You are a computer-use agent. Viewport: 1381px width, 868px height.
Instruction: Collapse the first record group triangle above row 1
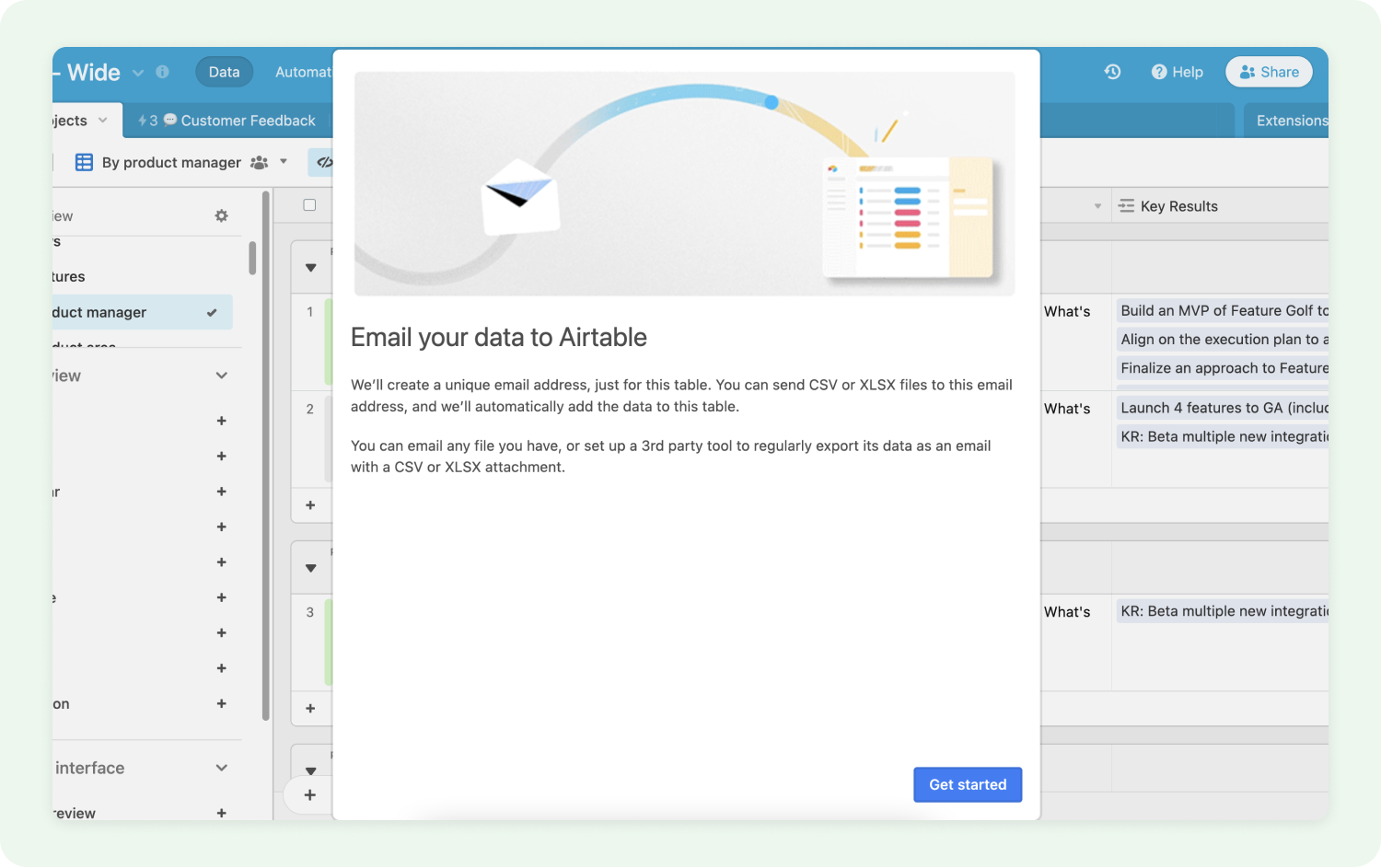(311, 268)
